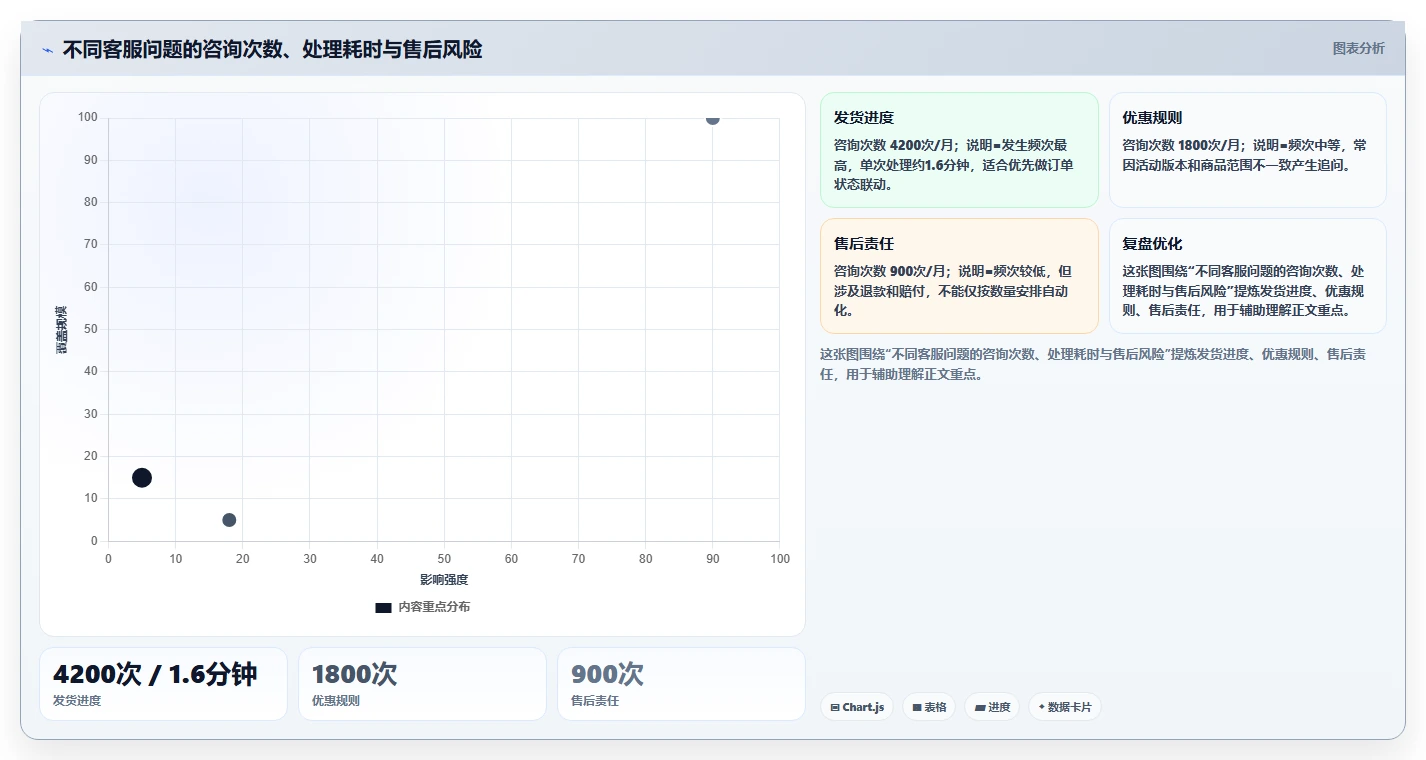The width and height of the screenshot is (1426, 760).
Task: Click the 售后责任 label under 900次
Action: 595,701
